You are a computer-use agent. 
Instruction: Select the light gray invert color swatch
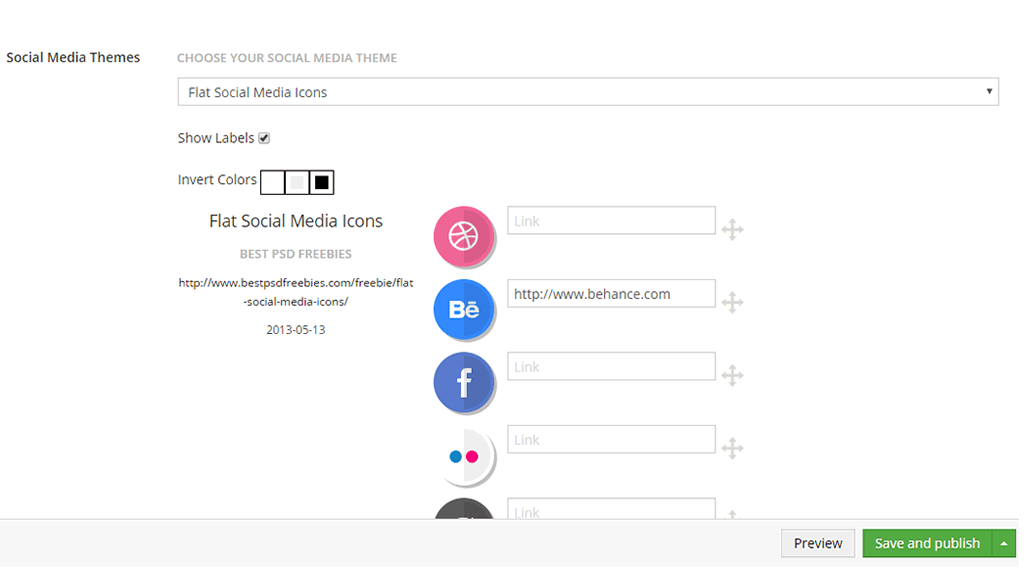tap(297, 182)
